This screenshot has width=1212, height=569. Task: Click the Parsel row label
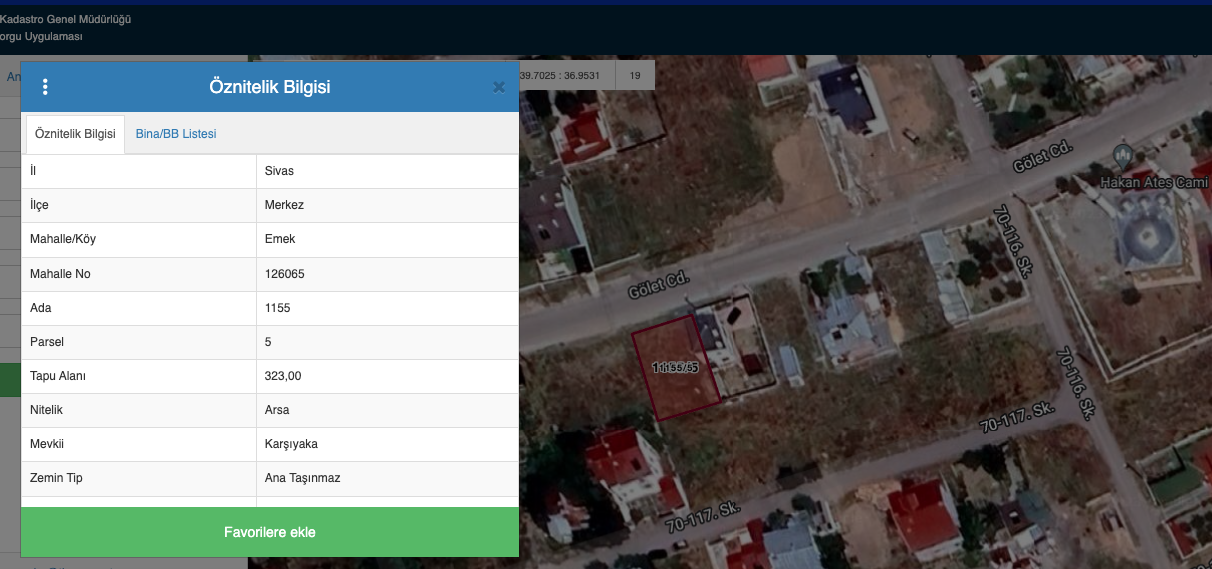point(47,342)
